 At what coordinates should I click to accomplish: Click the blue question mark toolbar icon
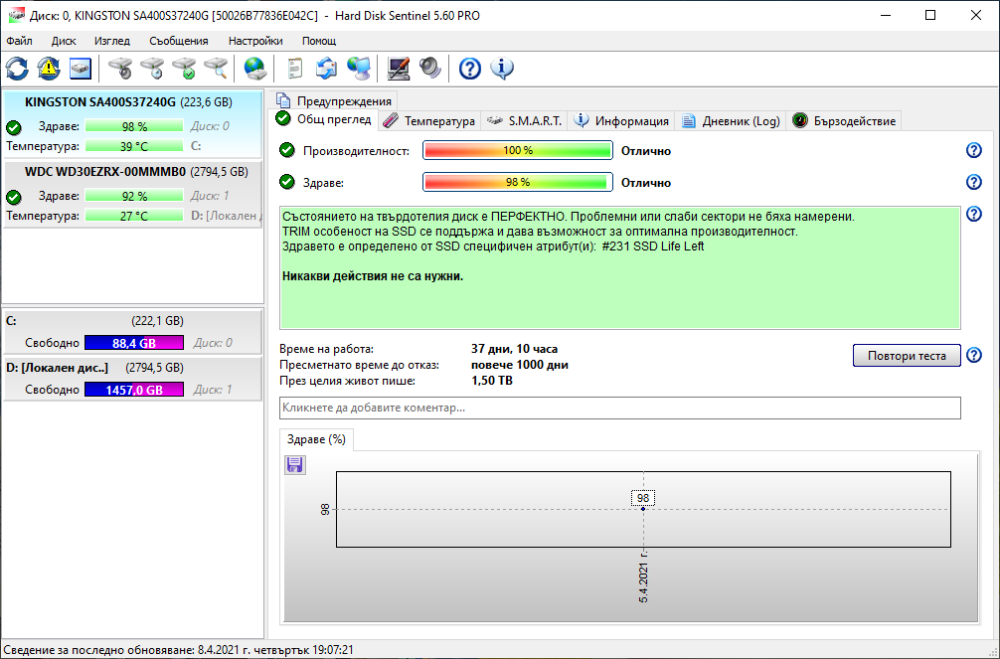pyautogui.click(x=470, y=68)
